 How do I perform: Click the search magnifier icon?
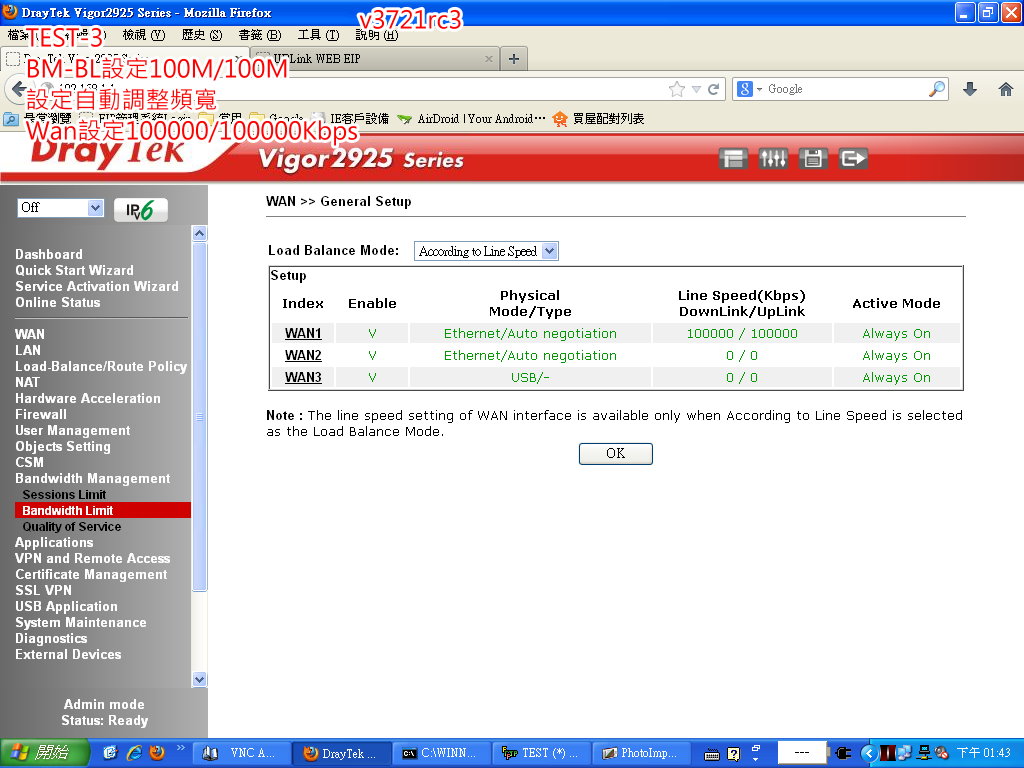937,89
